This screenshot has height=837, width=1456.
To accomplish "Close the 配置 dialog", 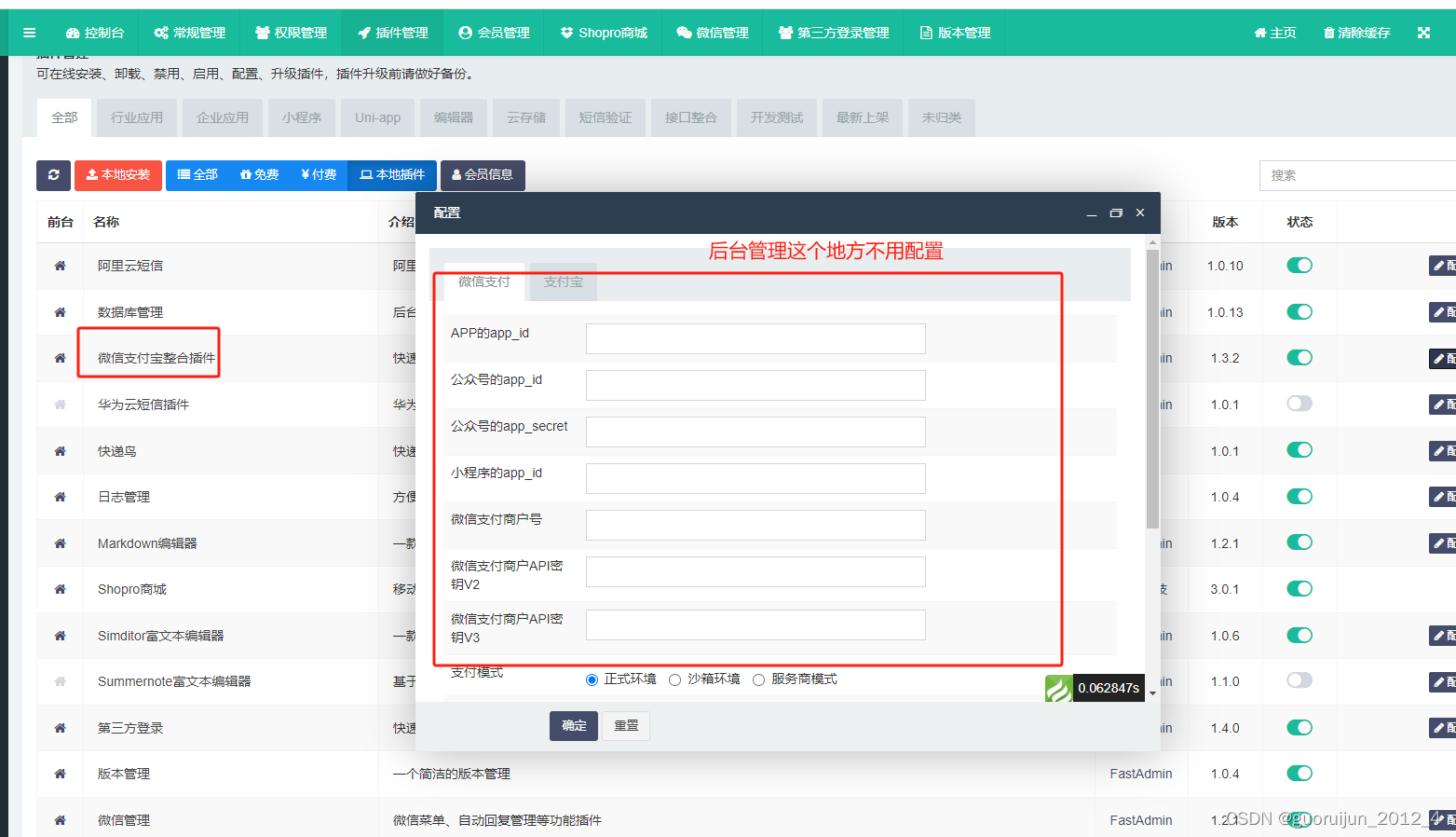I will pyautogui.click(x=1140, y=213).
